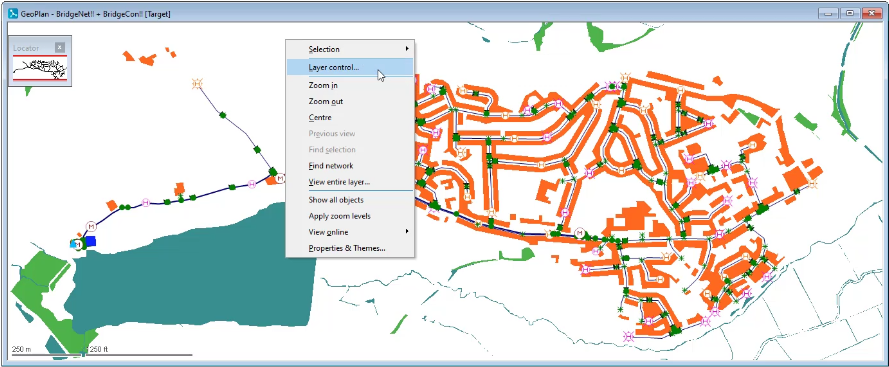Image resolution: width=889 pixels, height=367 pixels.
Task: Choose Show all objects entry
Action: [x=350, y=200]
